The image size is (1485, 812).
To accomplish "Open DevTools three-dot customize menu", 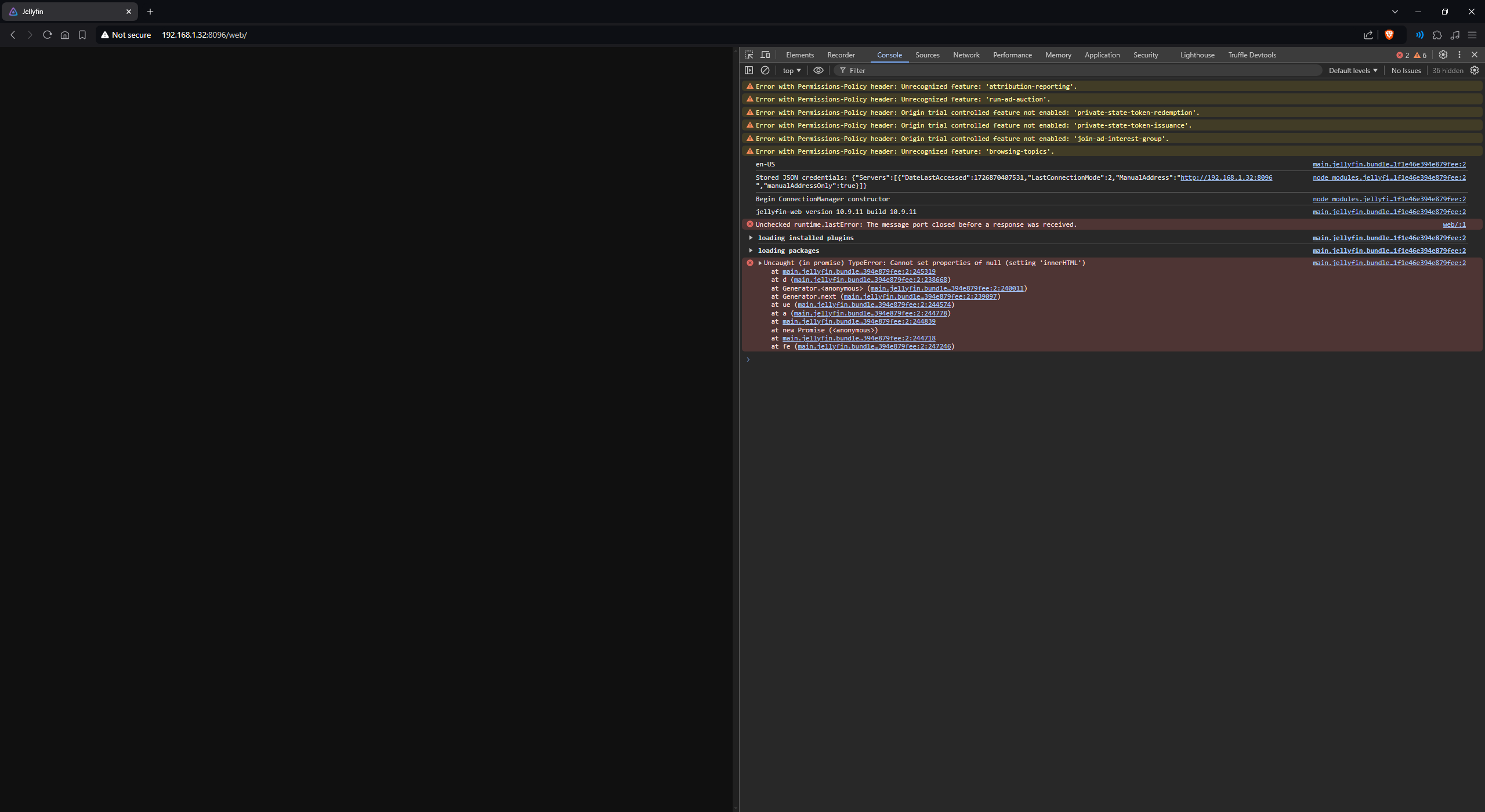I will [1459, 55].
